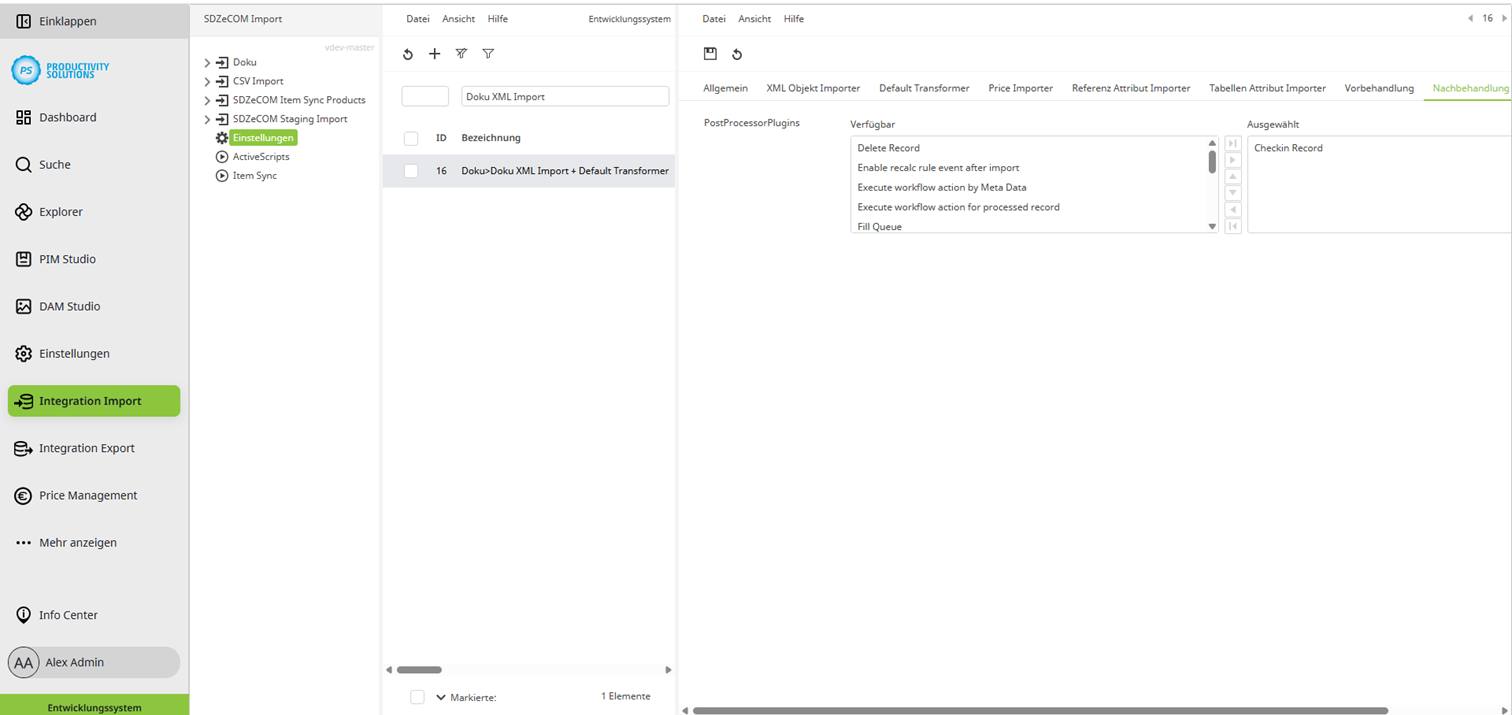
Task: Select Delete Record in the Verfügbar list
Action: pyautogui.click(x=887, y=147)
